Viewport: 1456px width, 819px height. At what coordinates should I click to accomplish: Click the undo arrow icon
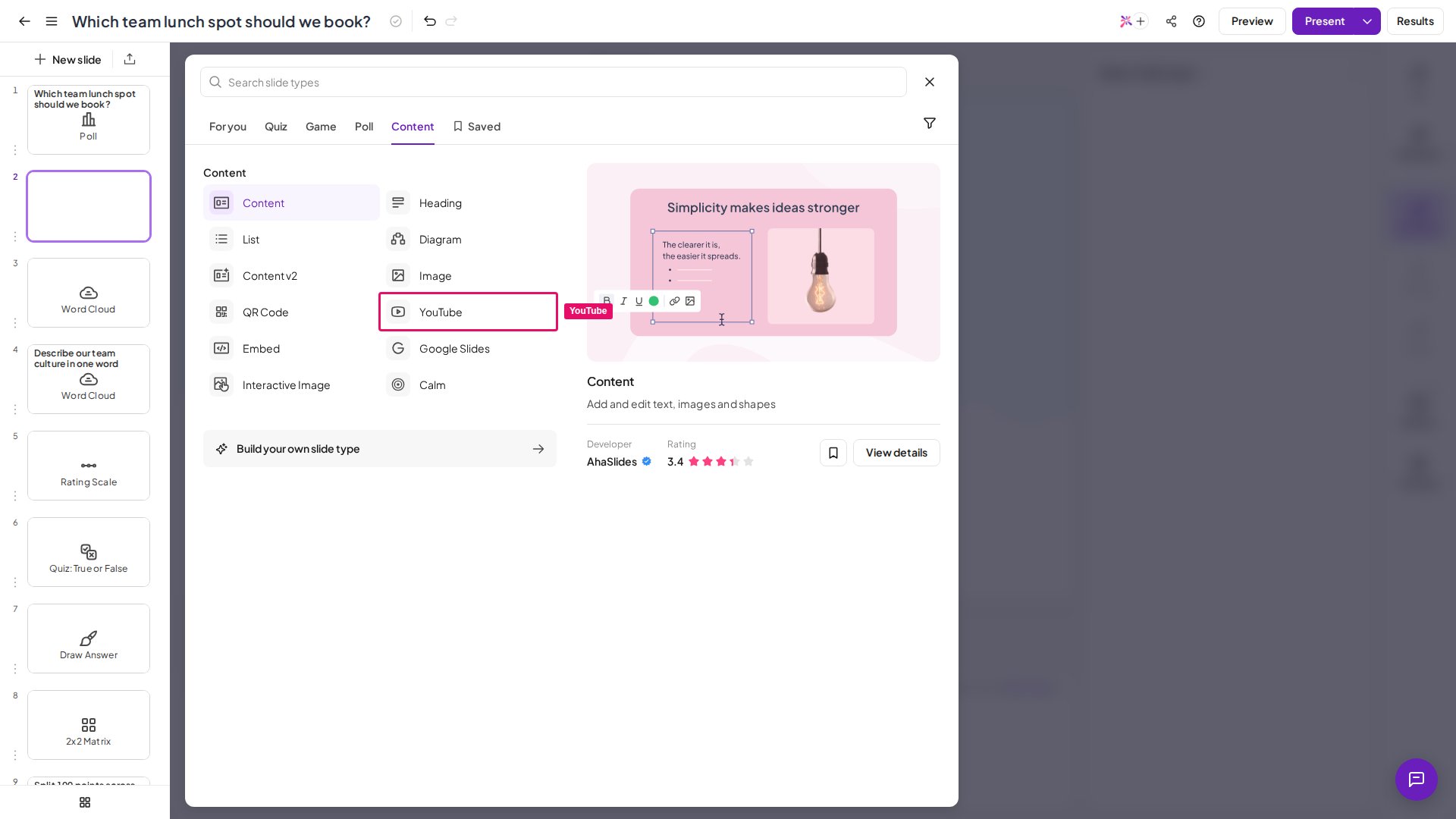[430, 21]
